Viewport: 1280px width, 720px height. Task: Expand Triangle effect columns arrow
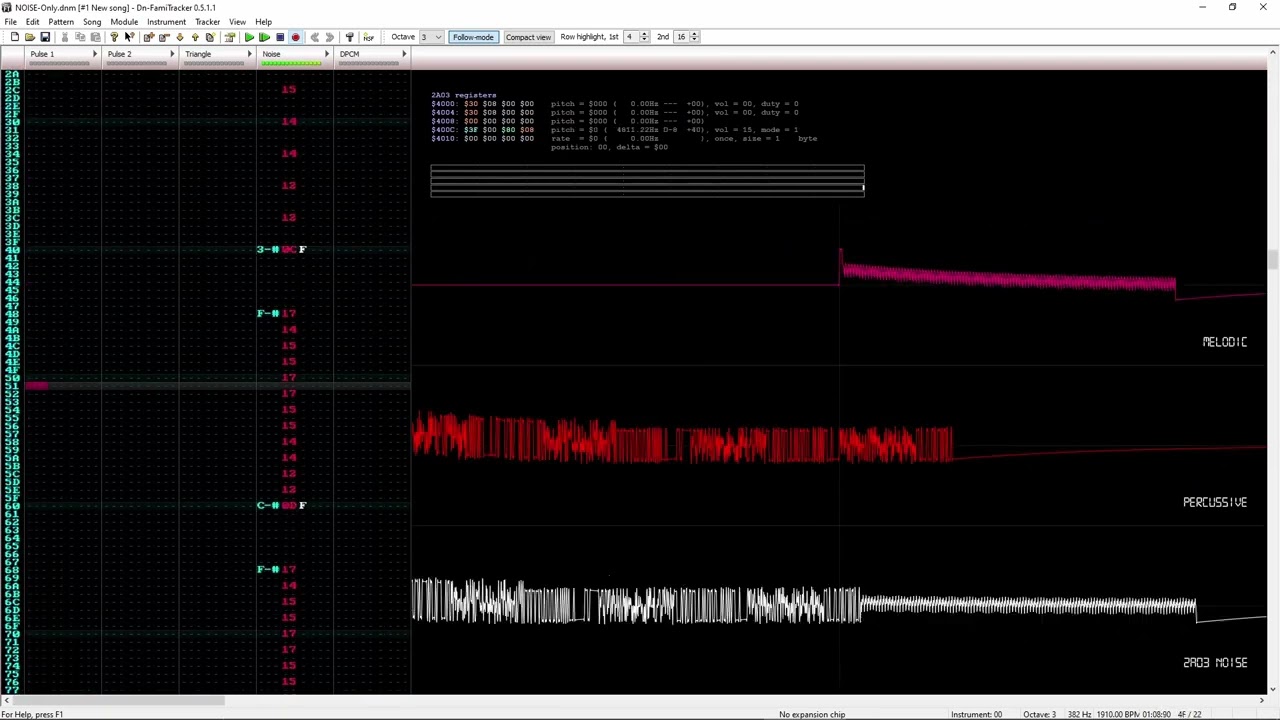point(249,54)
